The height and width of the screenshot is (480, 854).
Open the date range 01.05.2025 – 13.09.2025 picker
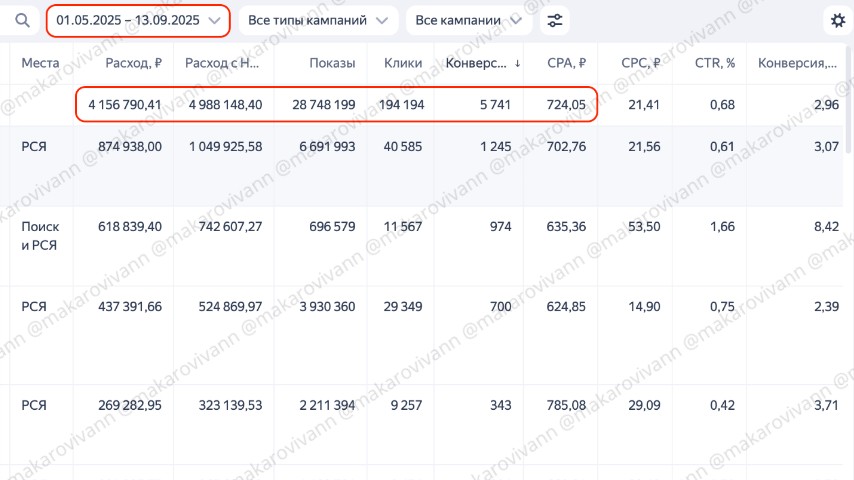click(x=138, y=20)
